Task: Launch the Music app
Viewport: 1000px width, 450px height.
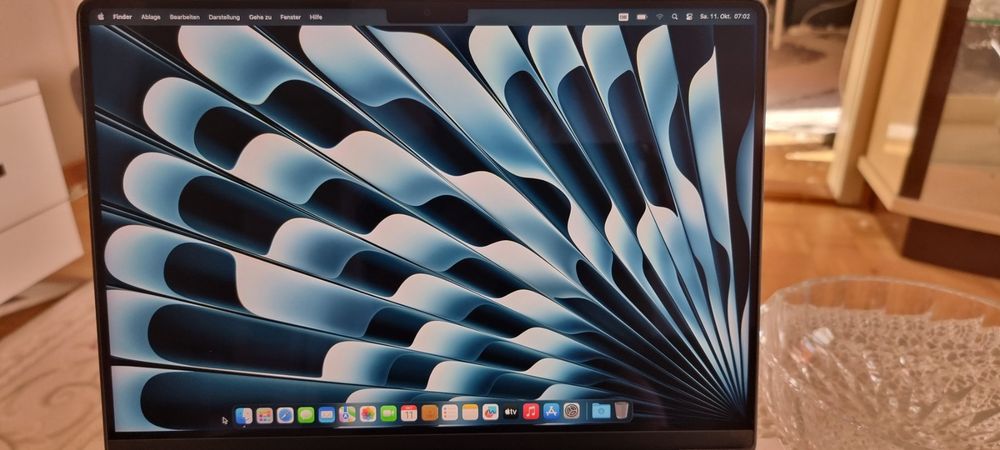Action: 531,411
